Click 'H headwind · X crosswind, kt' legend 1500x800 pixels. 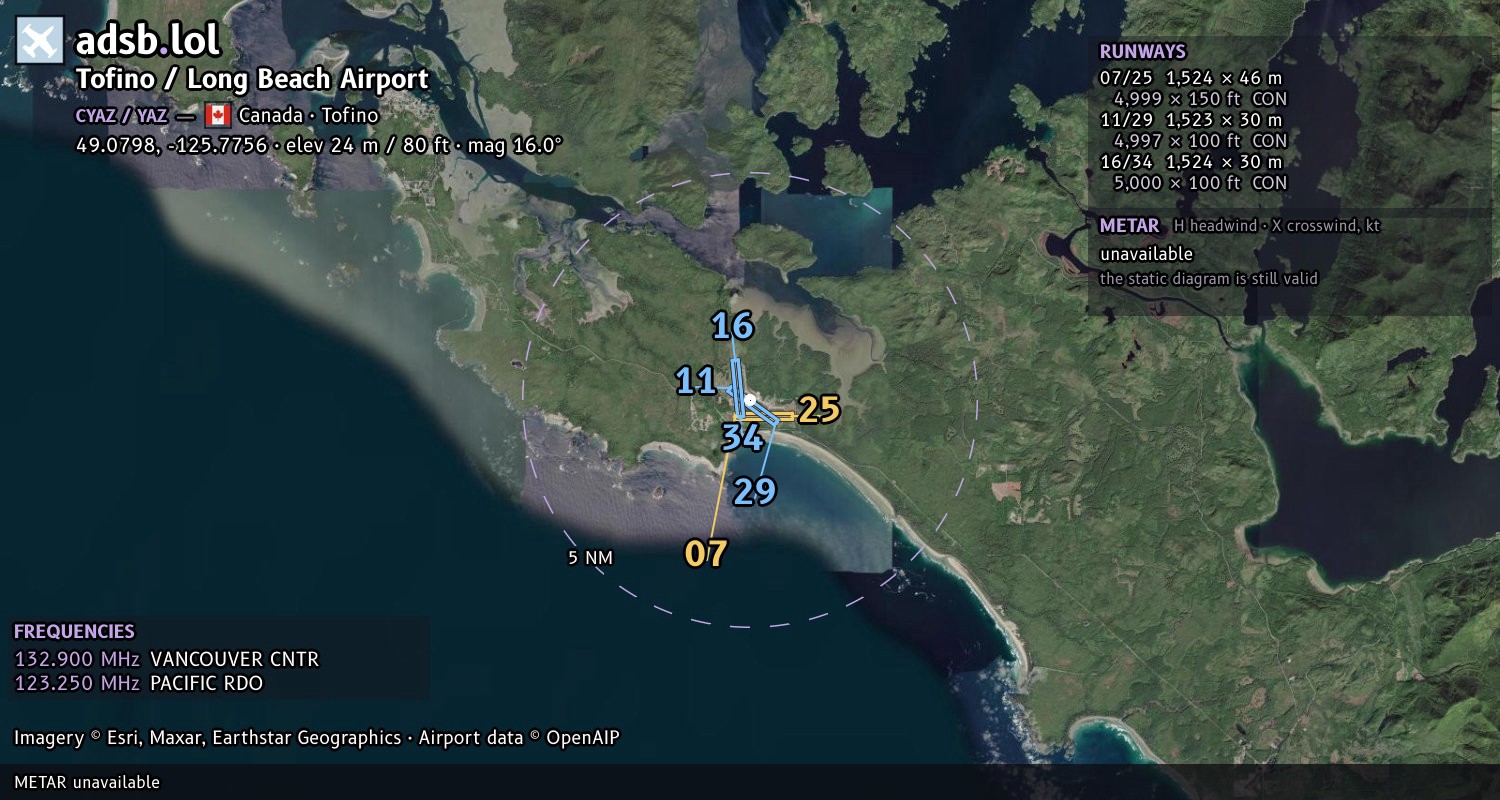pos(1276,226)
